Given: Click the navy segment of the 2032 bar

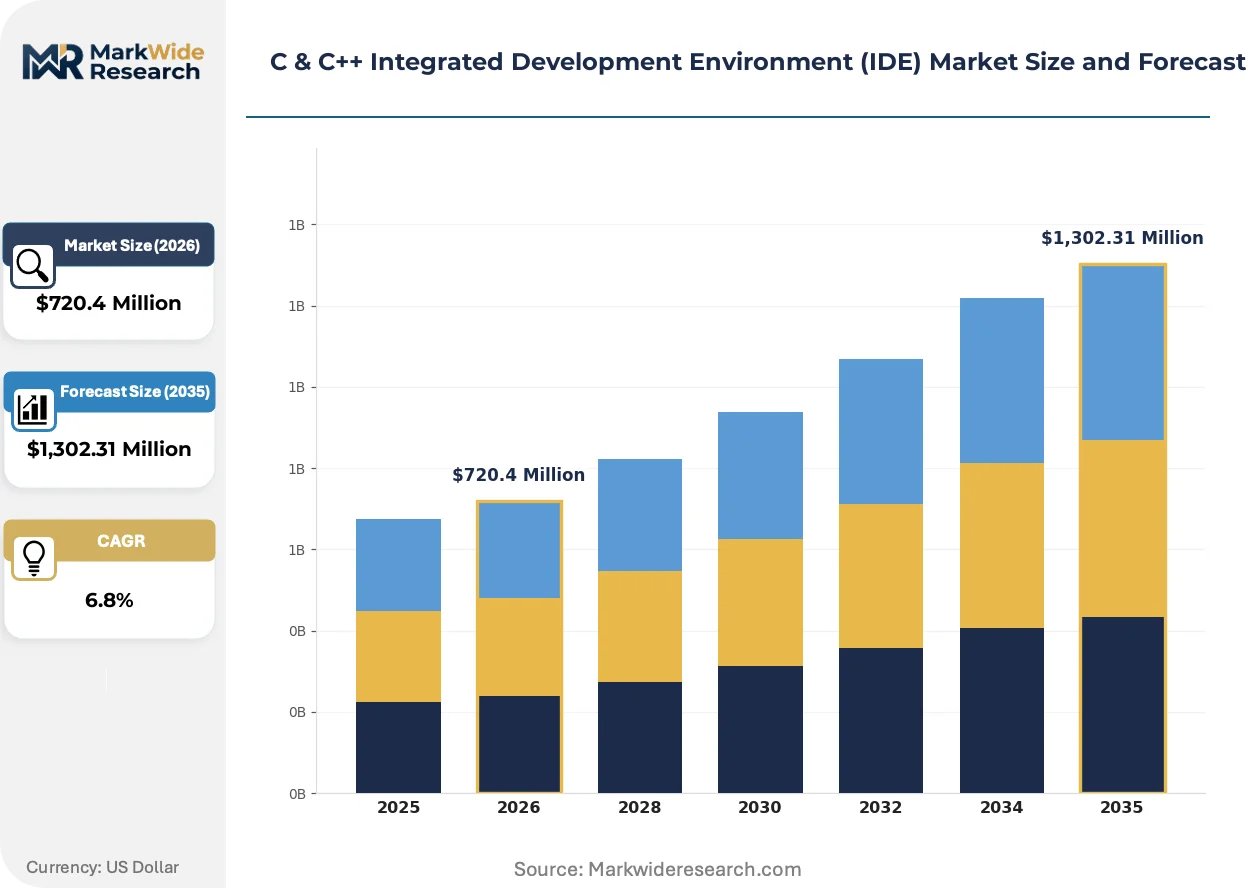Looking at the screenshot, I should point(880,721).
